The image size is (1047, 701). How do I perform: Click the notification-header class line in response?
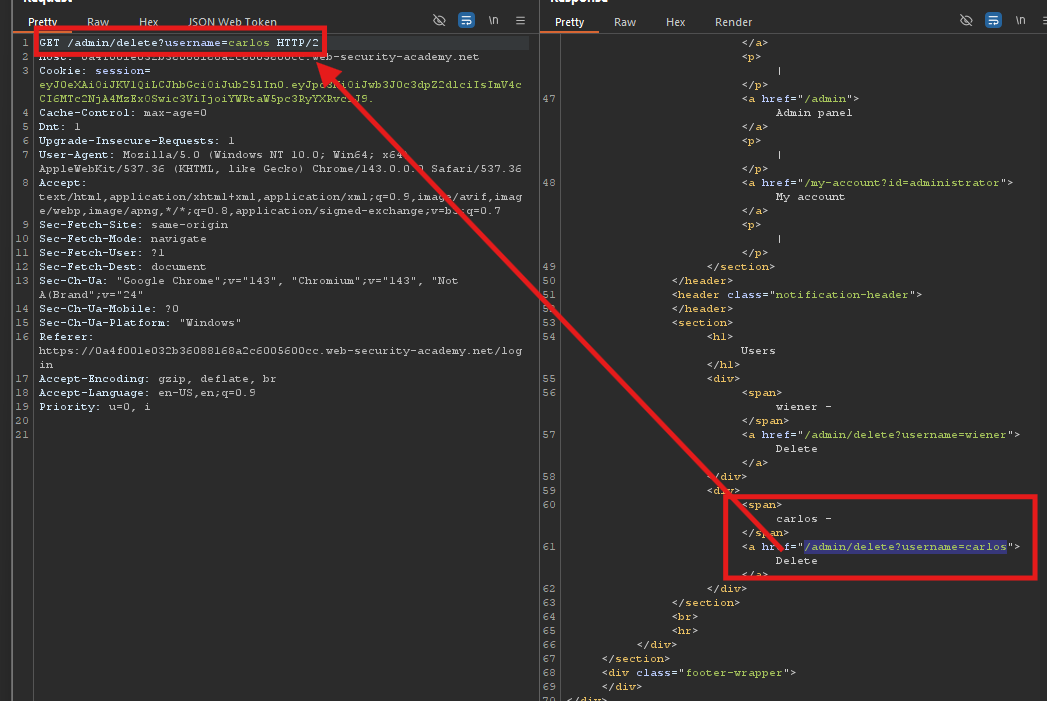coord(797,295)
